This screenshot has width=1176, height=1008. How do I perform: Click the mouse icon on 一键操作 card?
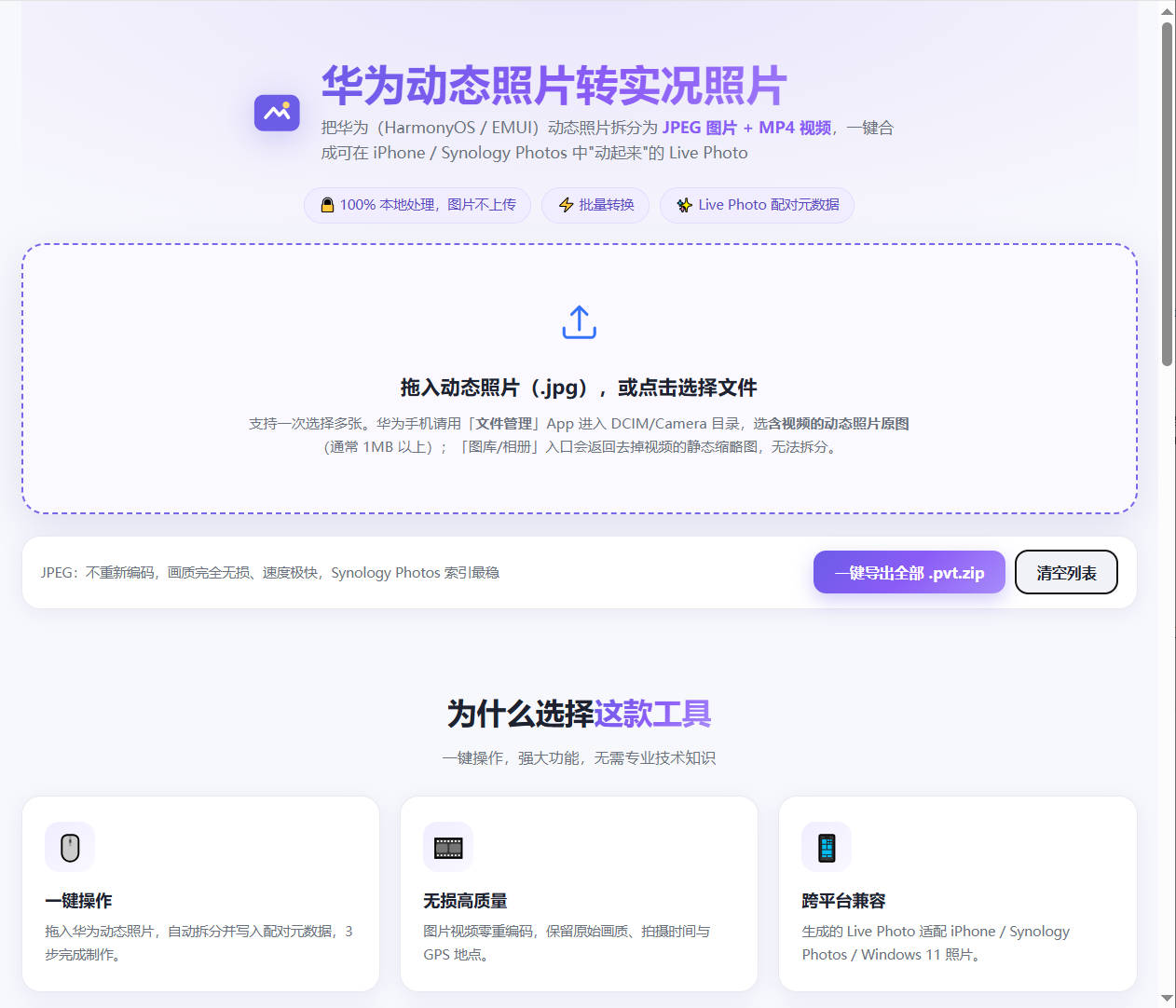[x=70, y=847]
